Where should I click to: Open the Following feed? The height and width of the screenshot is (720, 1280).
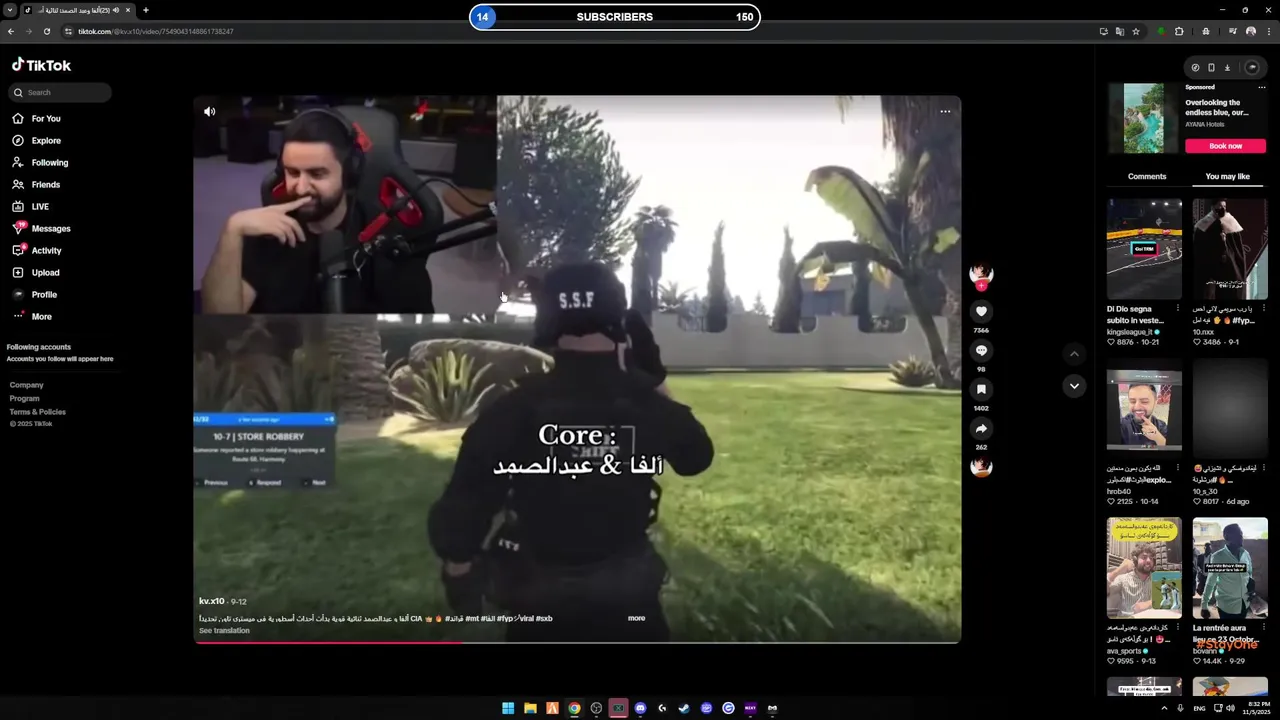click(x=40, y=162)
